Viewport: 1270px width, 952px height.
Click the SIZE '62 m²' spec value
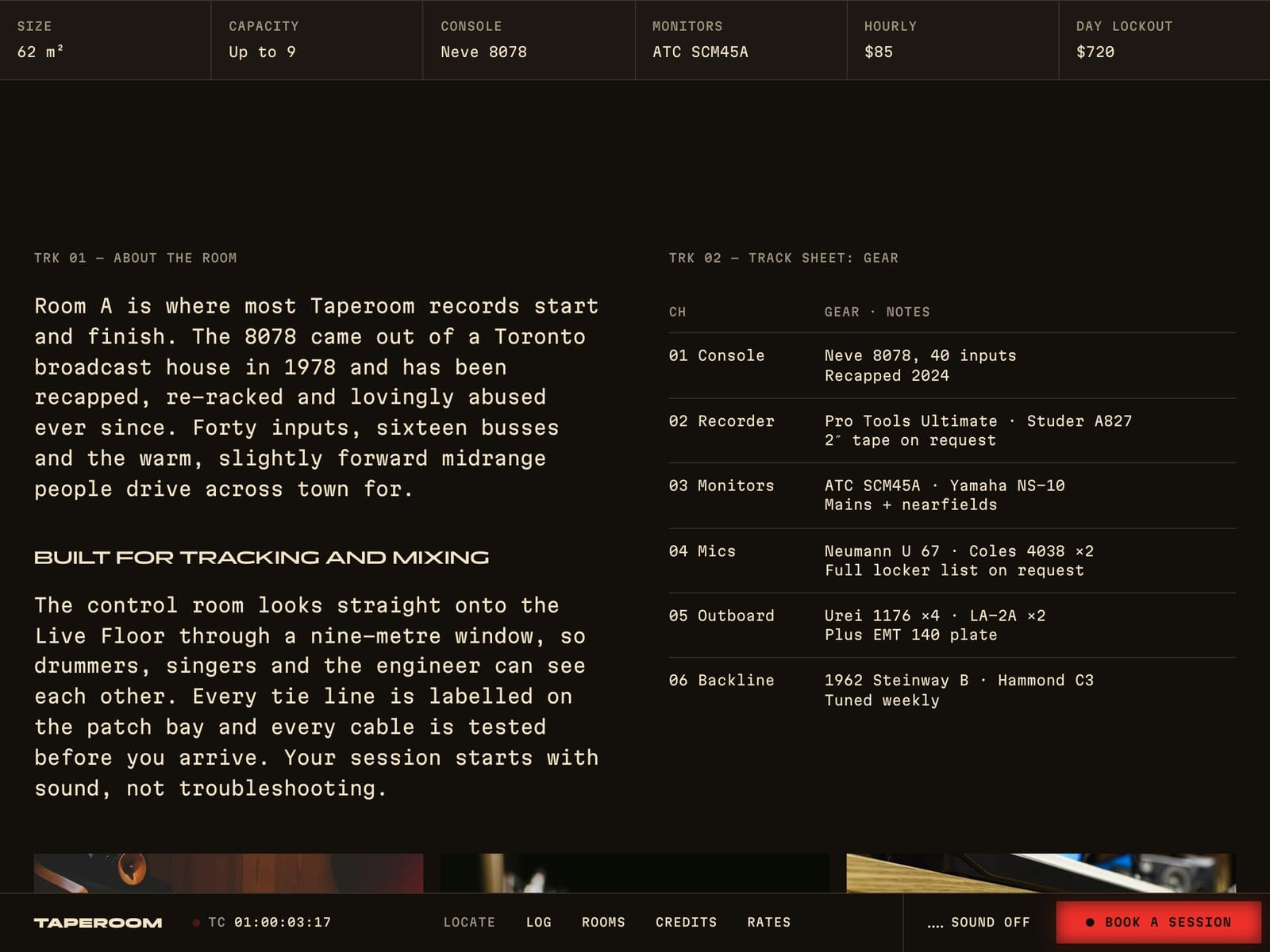[40, 52]
